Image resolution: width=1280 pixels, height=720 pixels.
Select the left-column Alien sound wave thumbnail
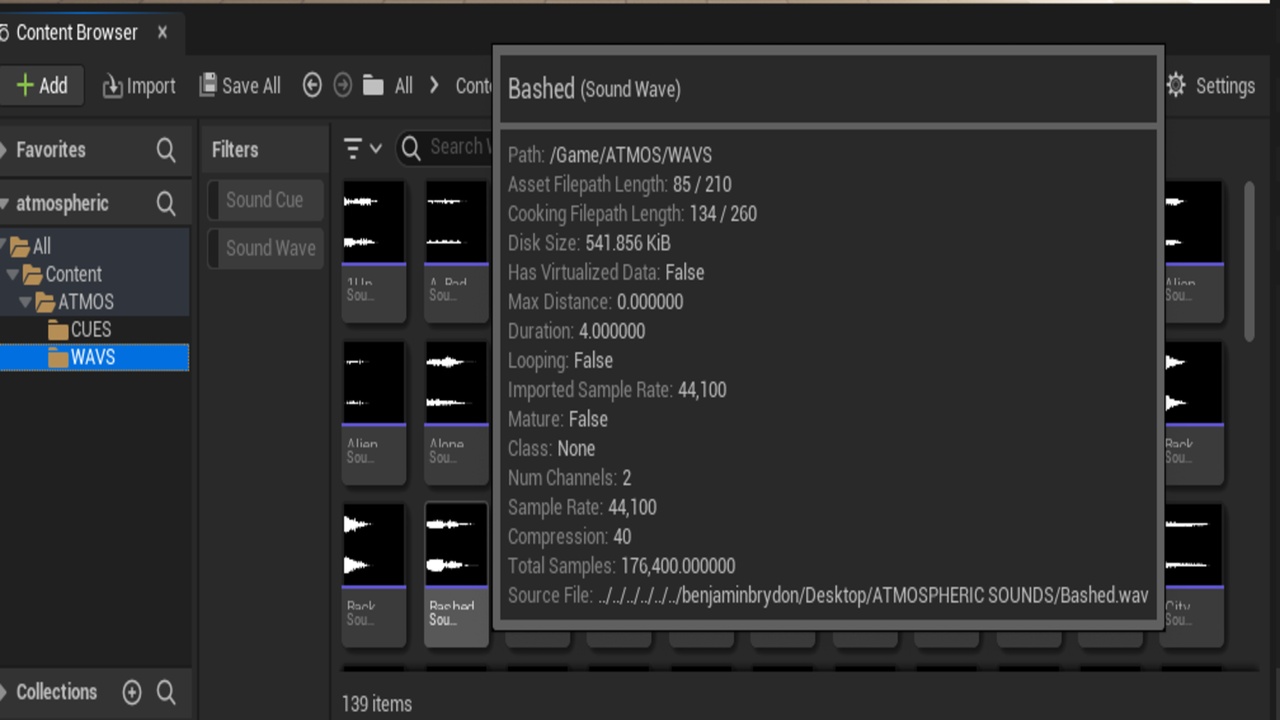374,413
